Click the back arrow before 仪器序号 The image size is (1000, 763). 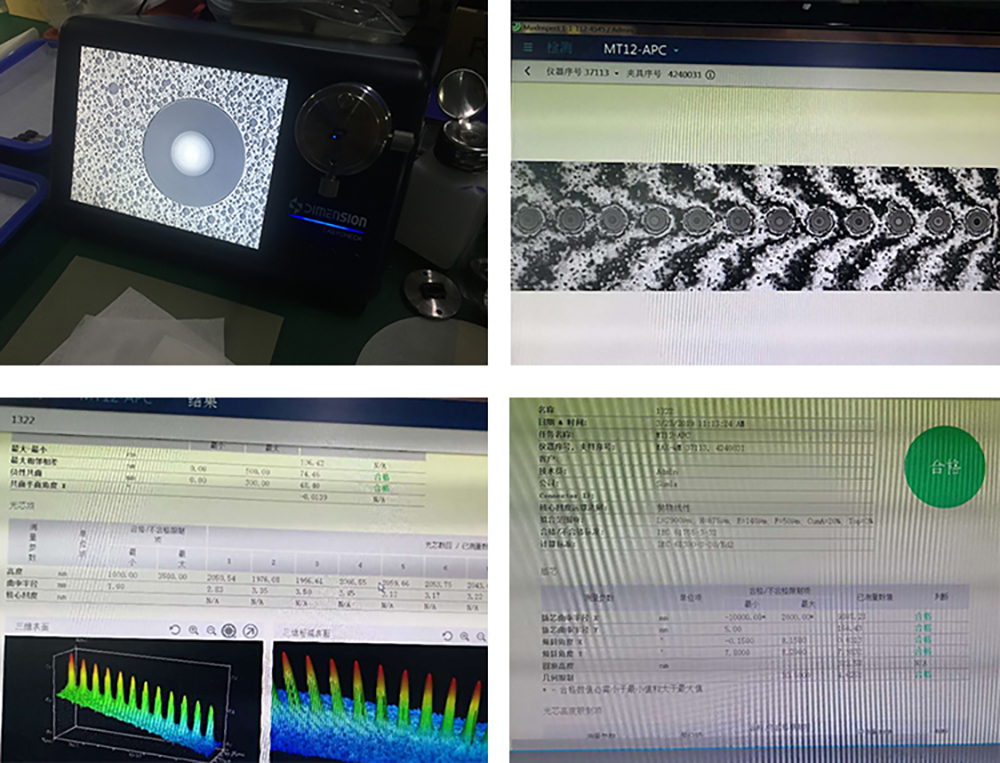527,71
